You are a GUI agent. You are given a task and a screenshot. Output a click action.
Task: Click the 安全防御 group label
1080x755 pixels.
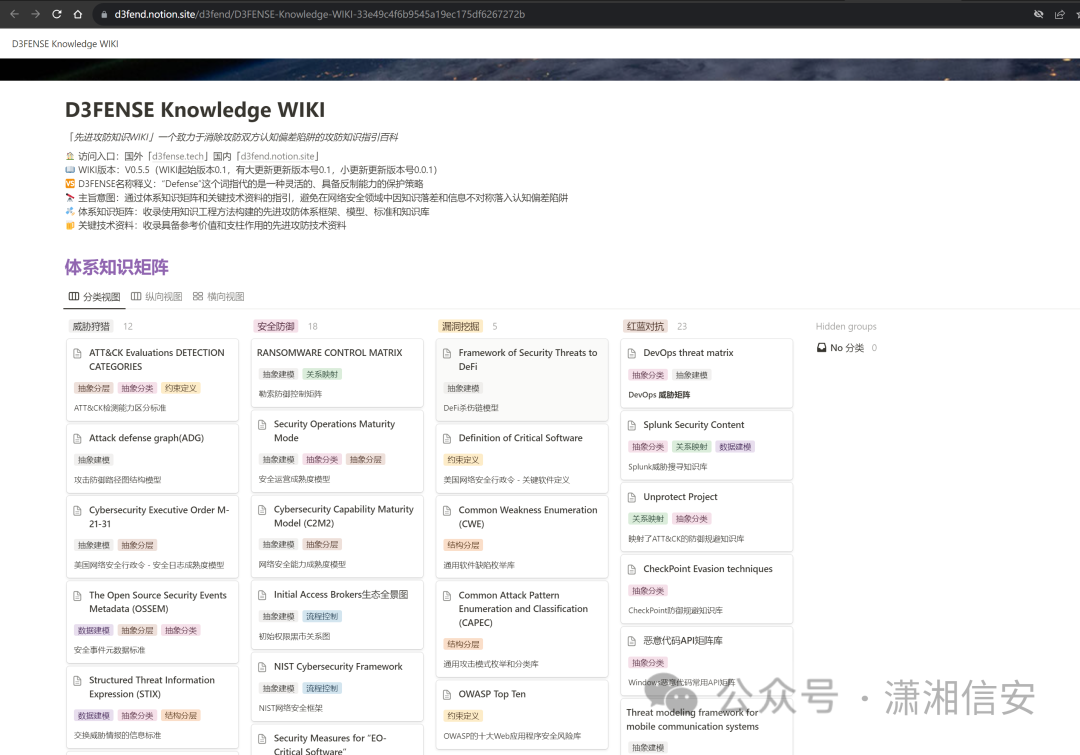click(x=276, y=327)
